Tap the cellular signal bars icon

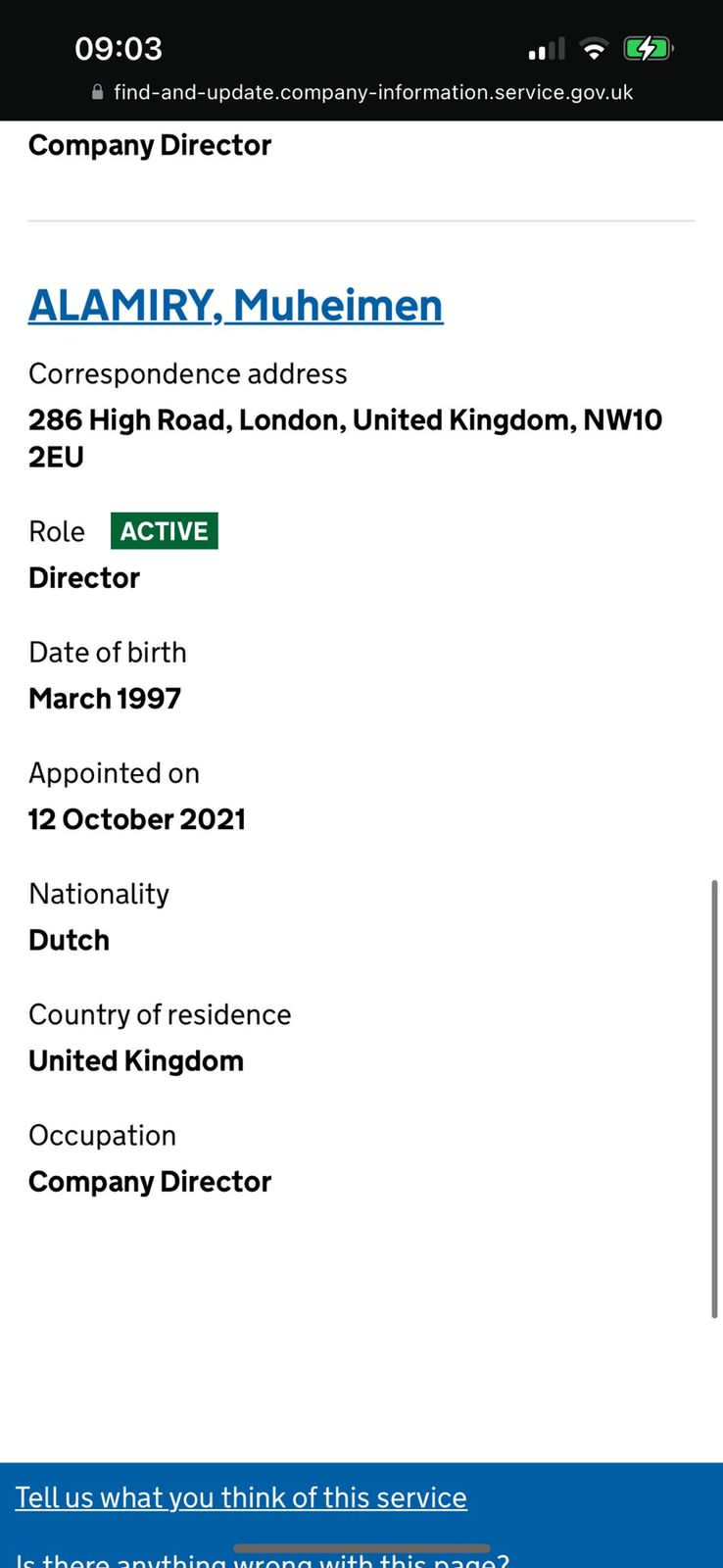[x=547, y=49]
